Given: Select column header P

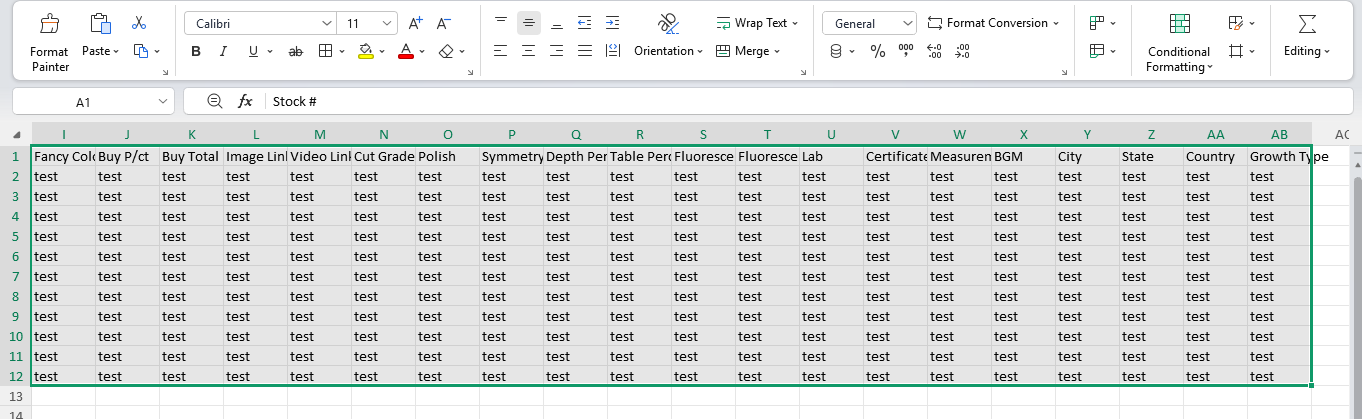Looking at the screenshot, I should coord(512,134).
